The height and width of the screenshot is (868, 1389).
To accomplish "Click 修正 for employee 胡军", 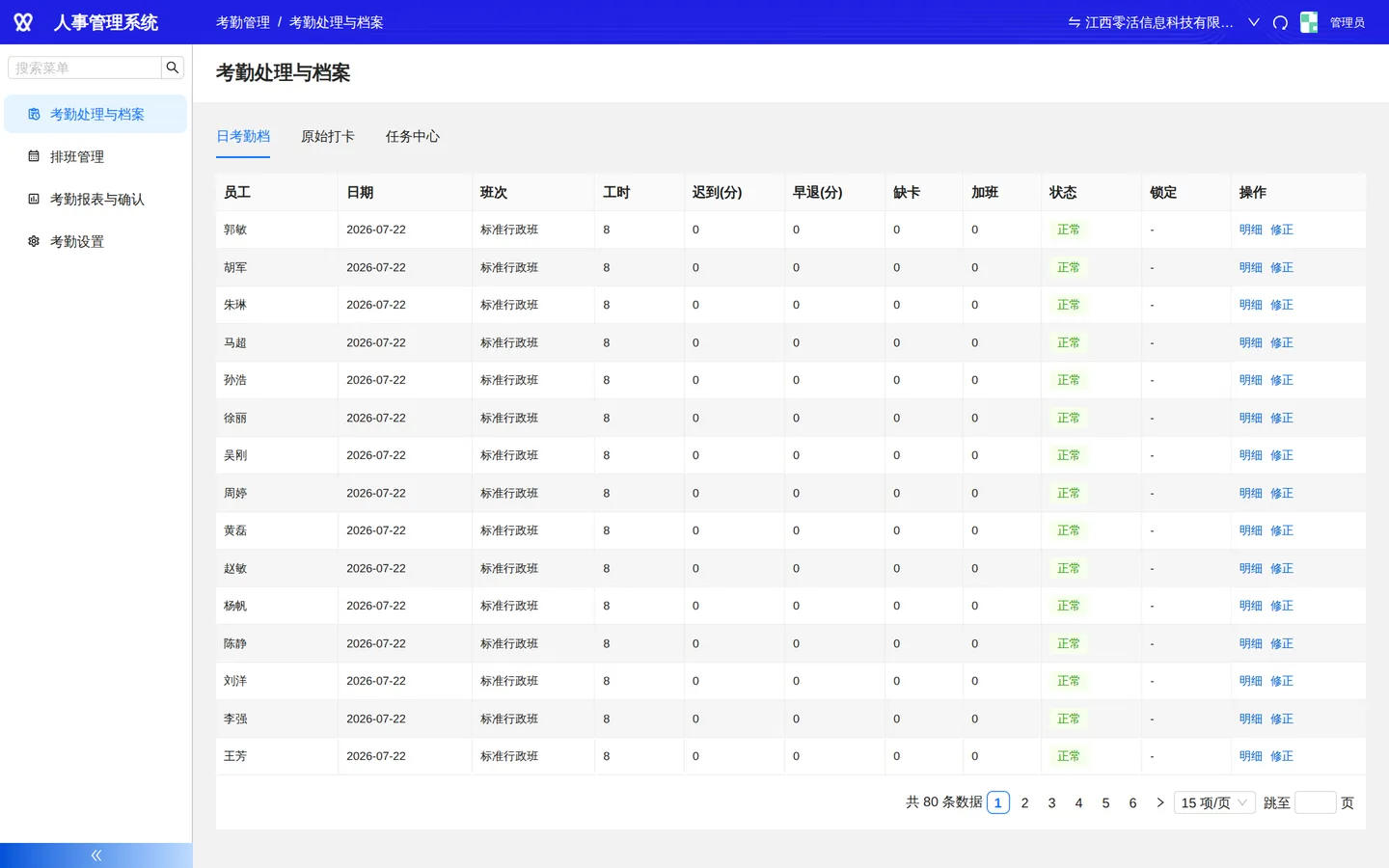I will pos(1282,267).
